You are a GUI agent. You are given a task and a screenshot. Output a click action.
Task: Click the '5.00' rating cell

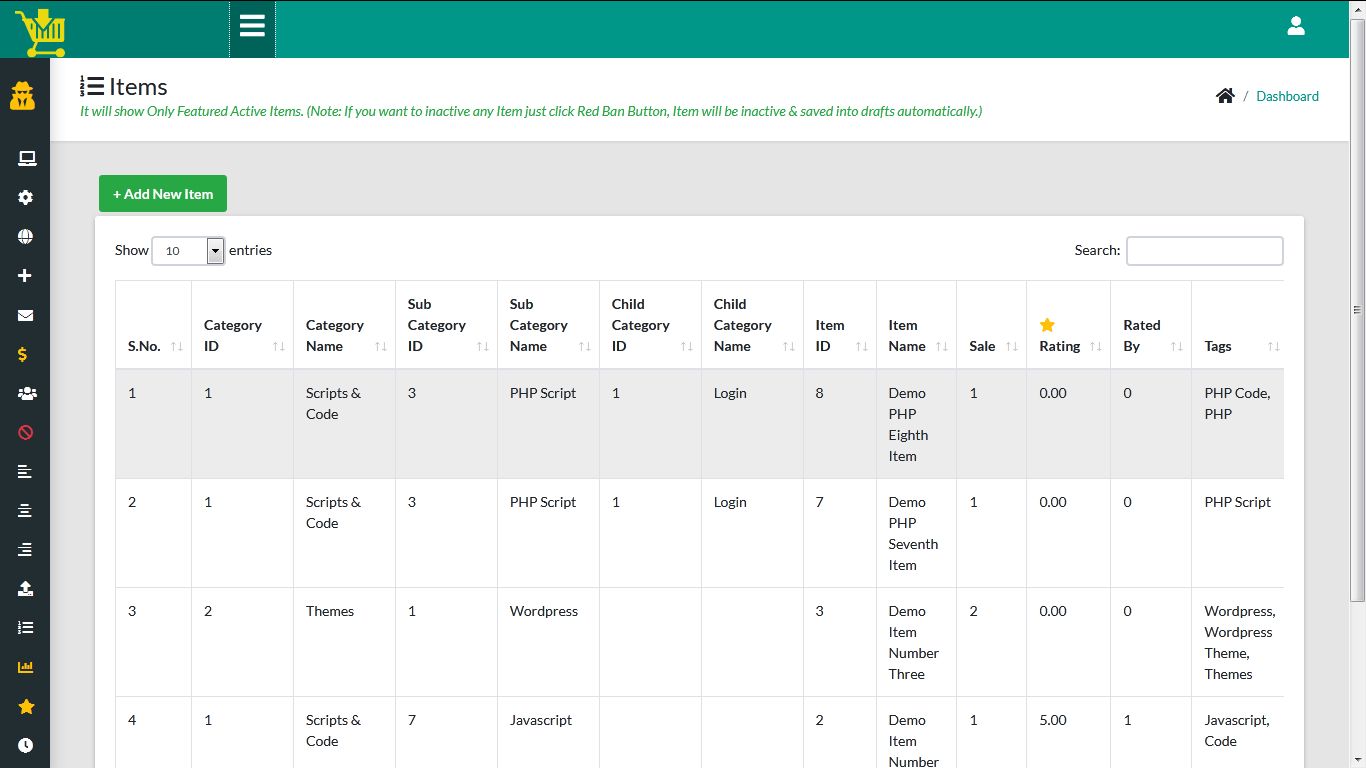point(1068,733)
